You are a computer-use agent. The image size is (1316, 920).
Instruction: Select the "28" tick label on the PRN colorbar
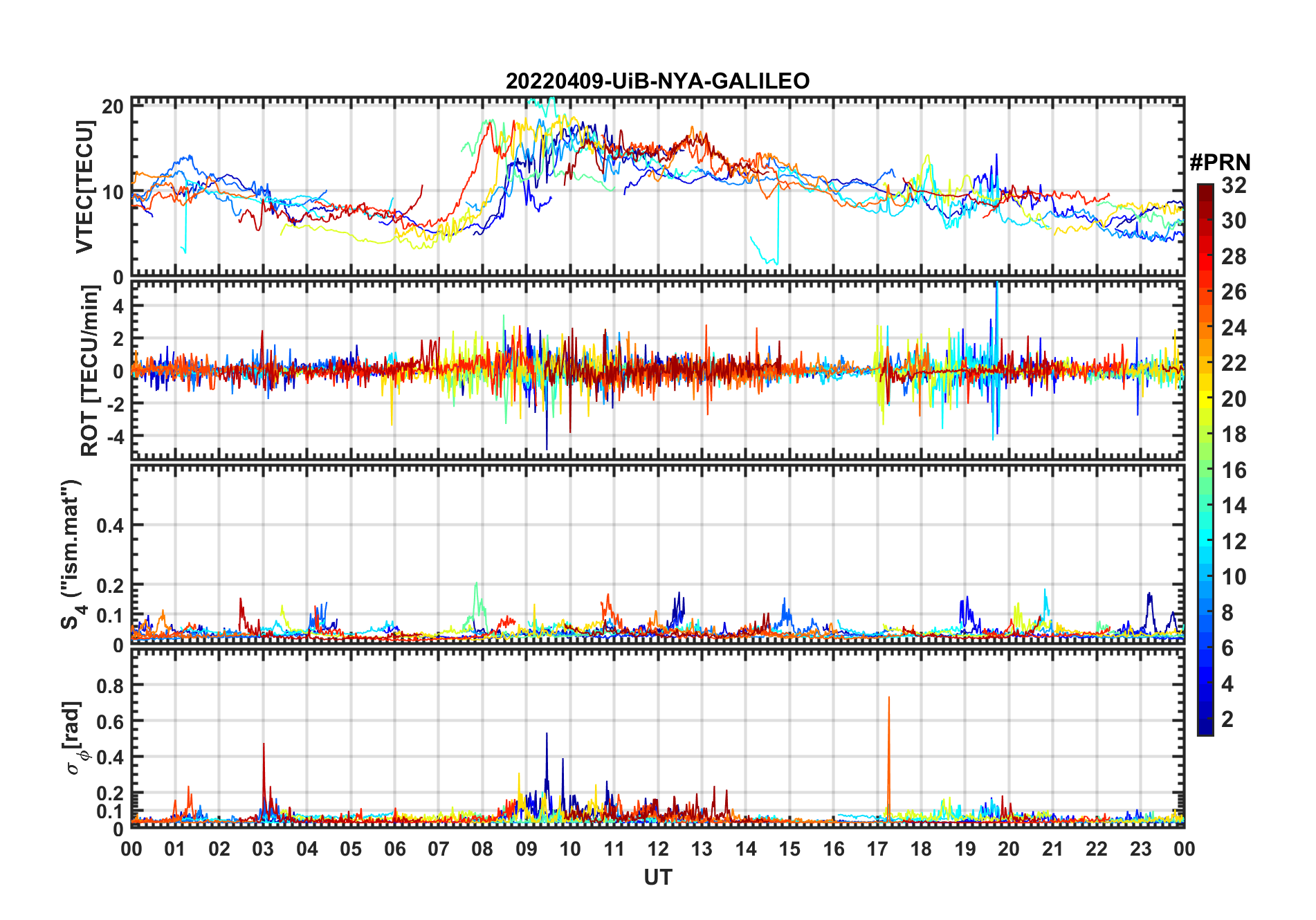(1234, 257)
